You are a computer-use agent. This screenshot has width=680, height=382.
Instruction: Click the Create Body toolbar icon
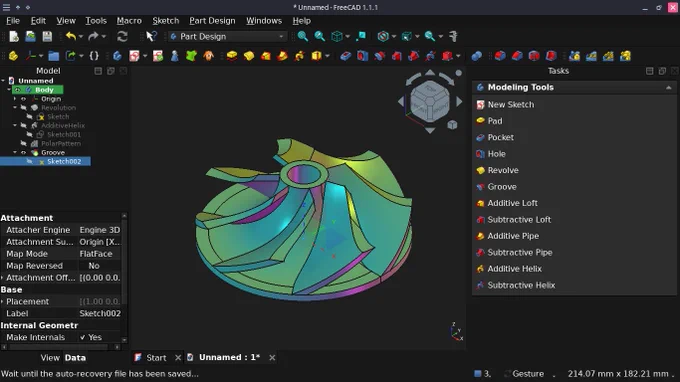click(117, 56)
